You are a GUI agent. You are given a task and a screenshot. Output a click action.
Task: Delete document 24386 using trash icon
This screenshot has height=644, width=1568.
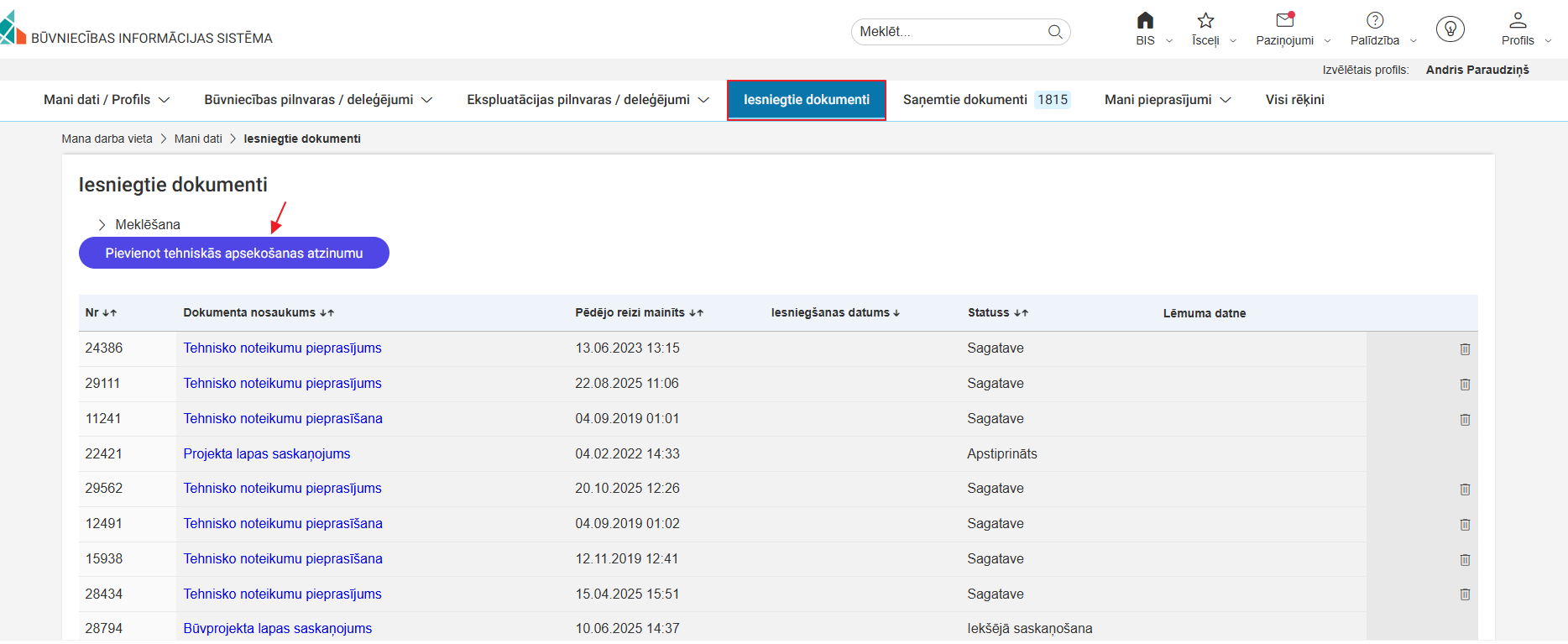(x=1465, y=349)
